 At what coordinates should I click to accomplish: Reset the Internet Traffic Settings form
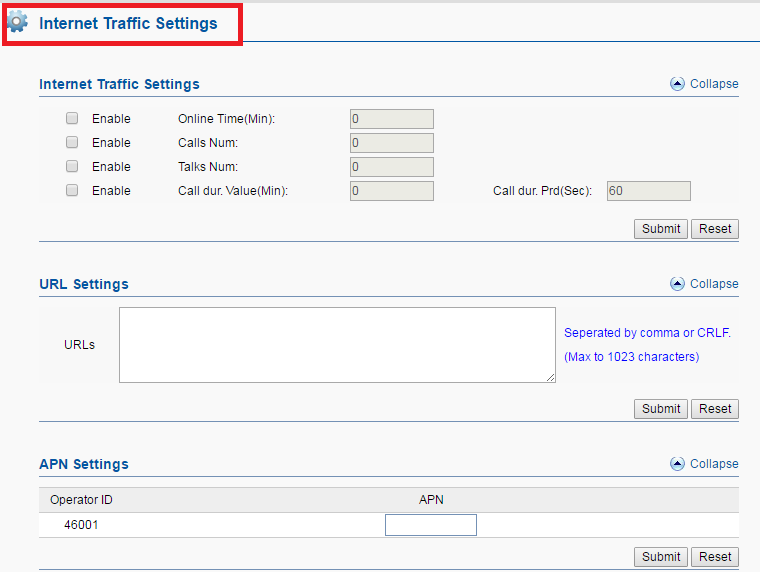pyautogui.click(x=715, y=229)
